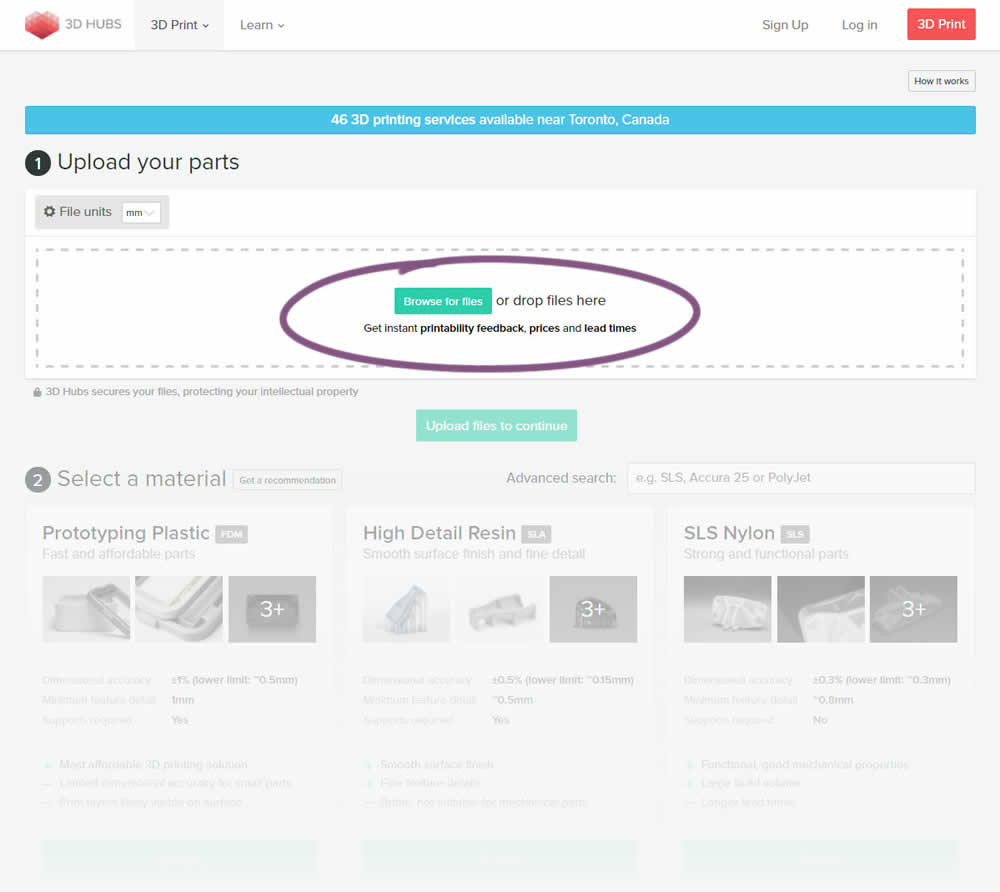The height and width of the screenshot is (892, 1000).
Task: Expand the Learn navigation menu
Action: pyautogui.click(x=262, y=25)
